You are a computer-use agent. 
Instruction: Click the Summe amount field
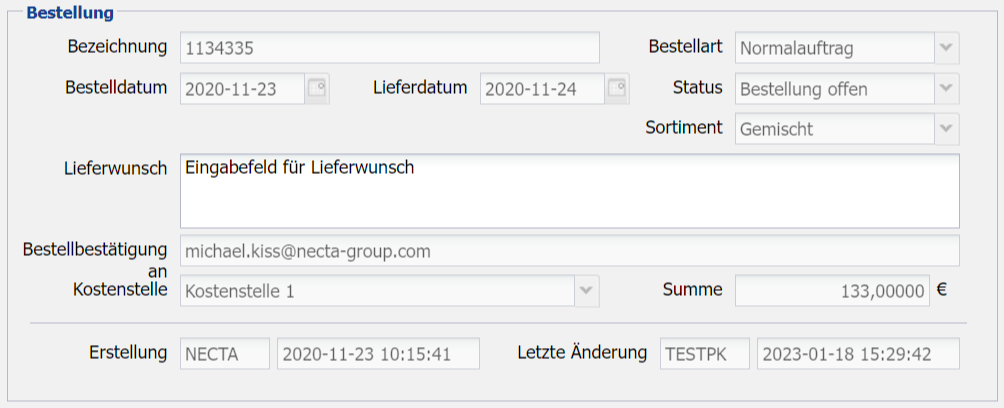tap(832, 291)
